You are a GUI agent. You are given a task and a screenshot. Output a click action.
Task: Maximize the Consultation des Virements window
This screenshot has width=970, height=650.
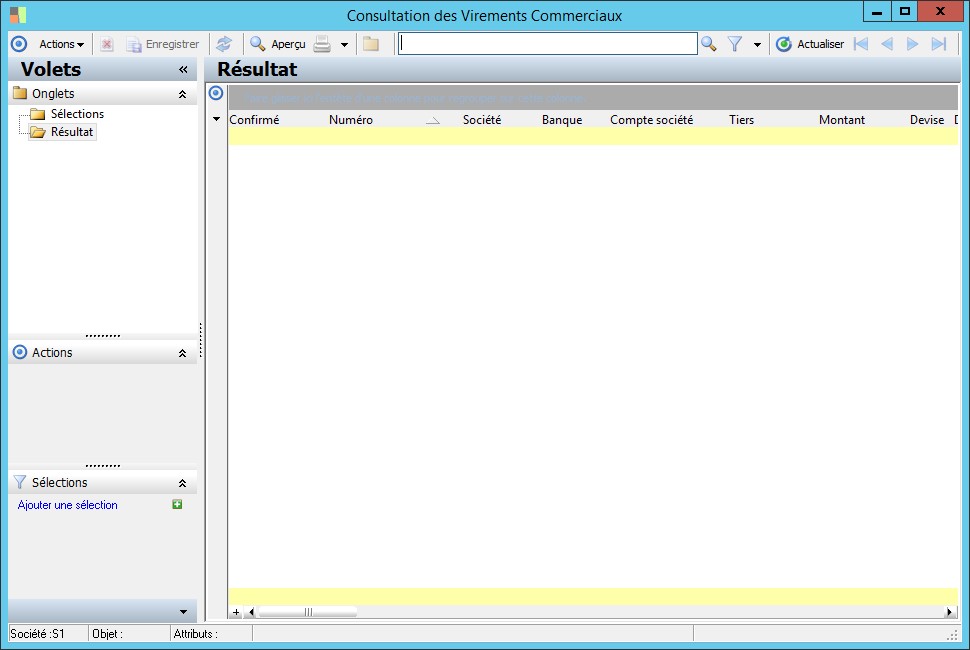tap(904, 11)
